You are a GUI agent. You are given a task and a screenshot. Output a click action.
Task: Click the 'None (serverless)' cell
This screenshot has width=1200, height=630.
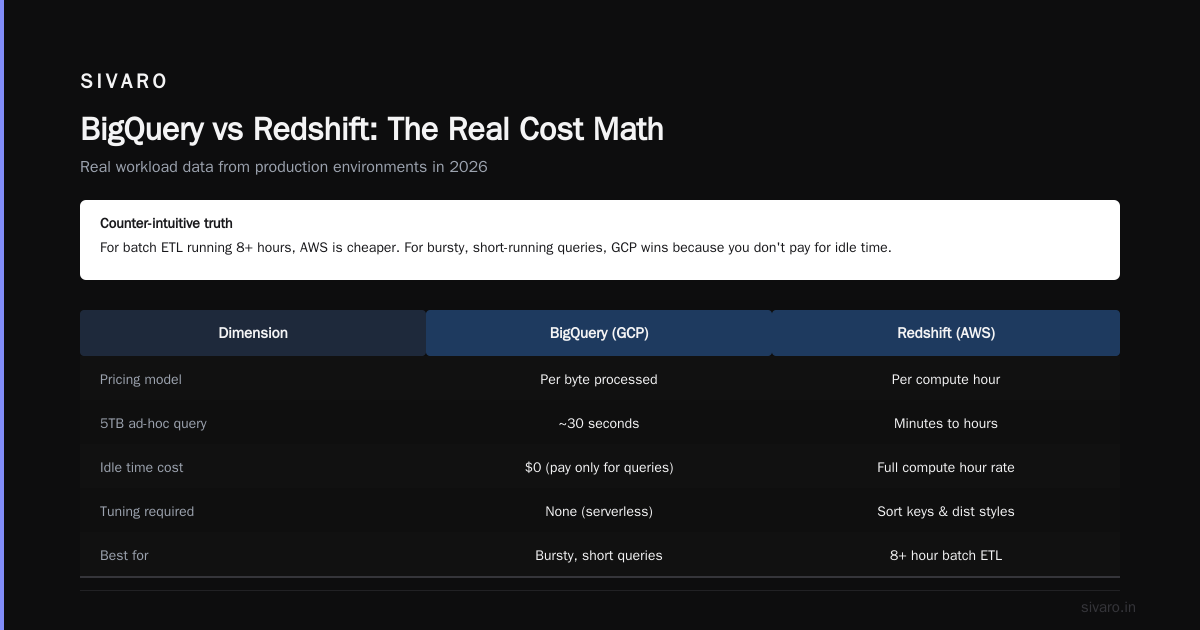(599, 512)
